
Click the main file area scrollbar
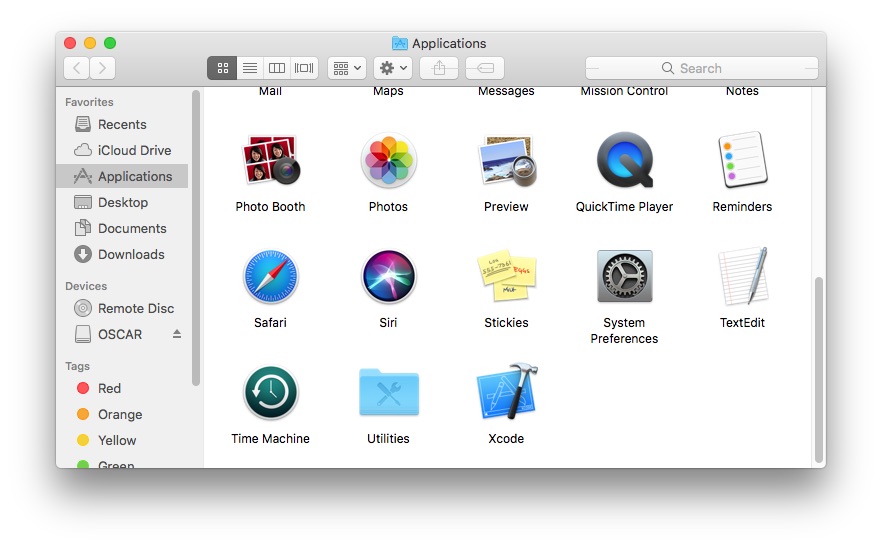tap(819, 369)
